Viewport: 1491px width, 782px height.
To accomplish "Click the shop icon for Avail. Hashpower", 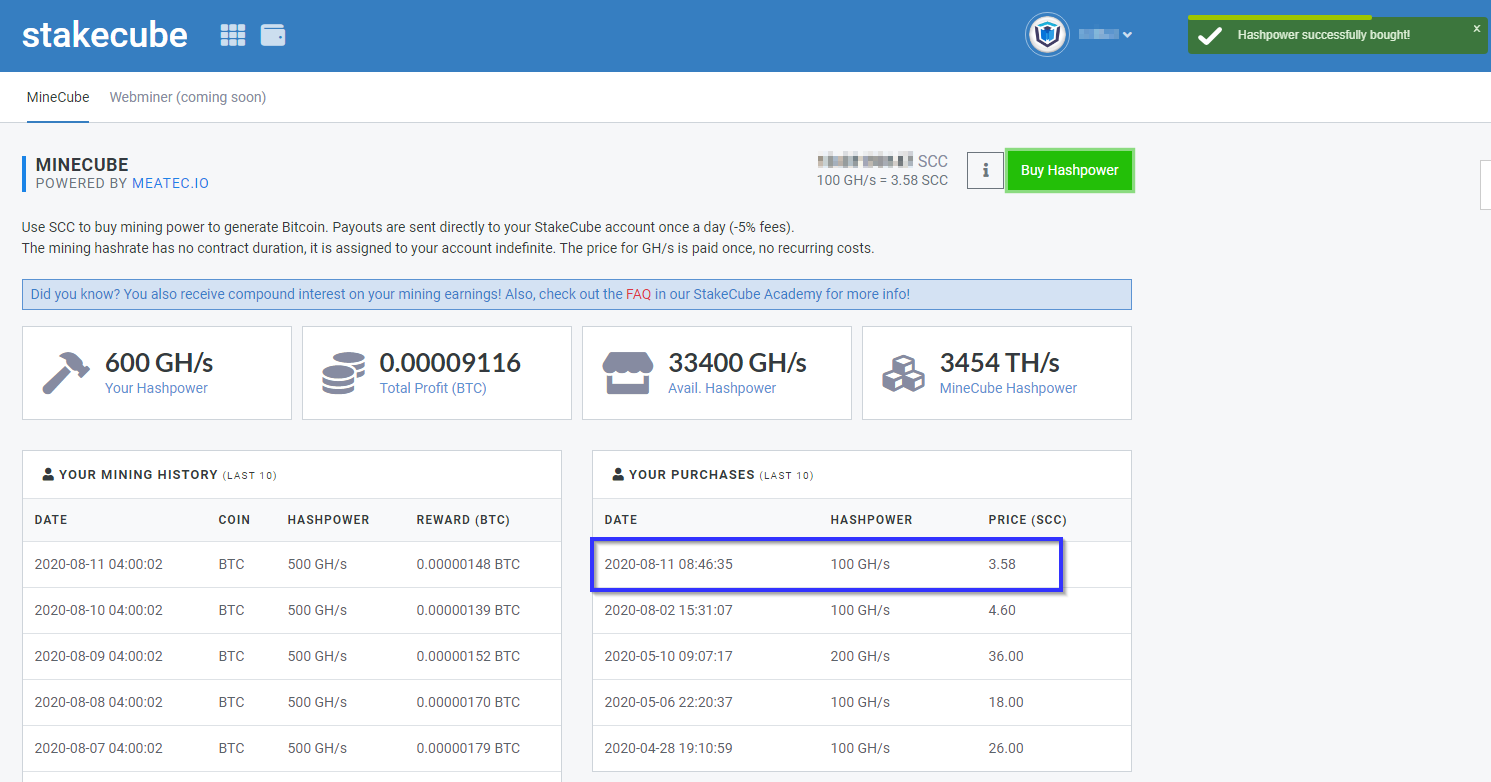I will click(628, 372).
